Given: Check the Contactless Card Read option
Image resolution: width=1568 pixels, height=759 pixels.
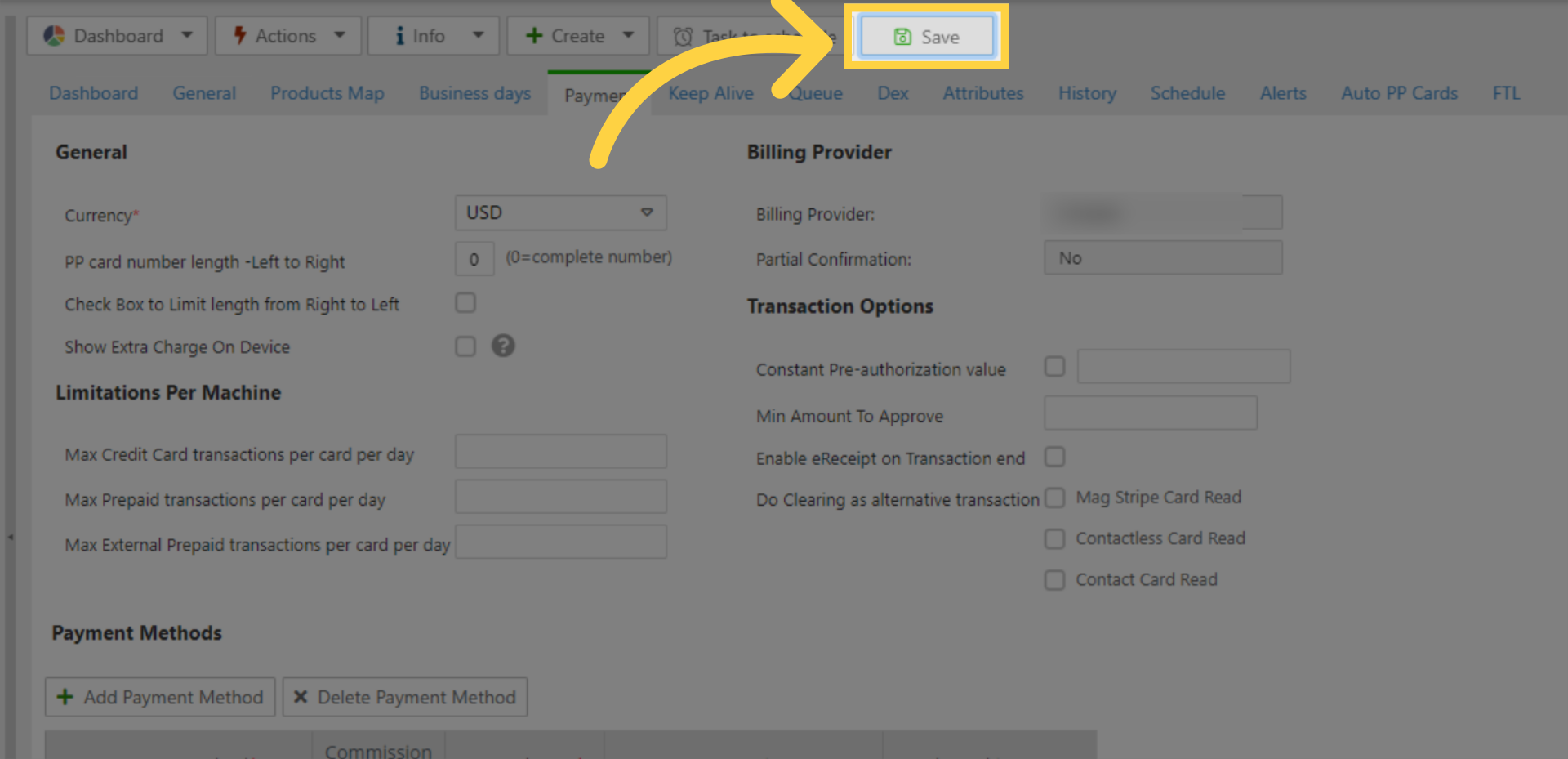Looking at the screenshot, I should (x=1054, y=538).
